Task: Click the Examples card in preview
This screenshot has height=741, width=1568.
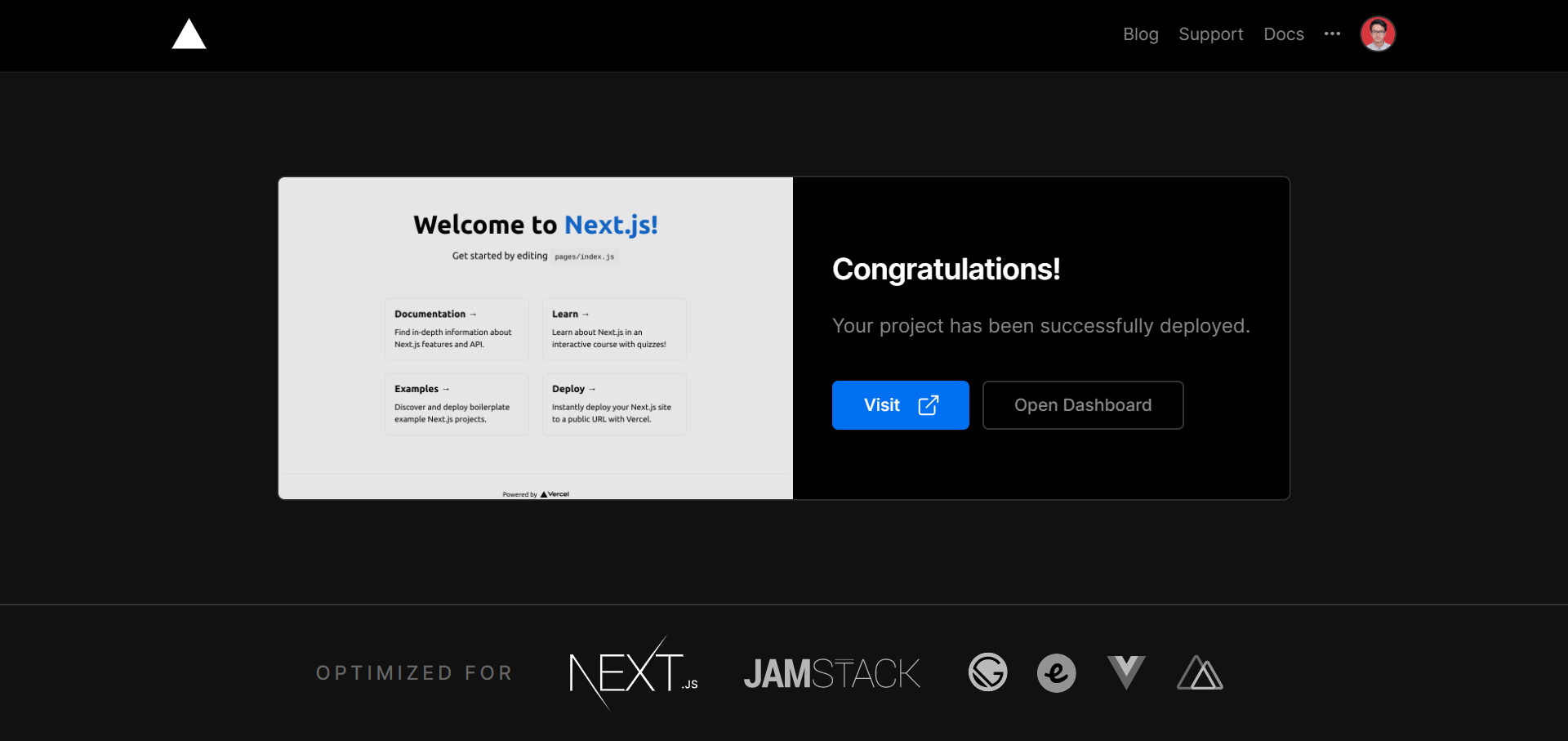Action: point(457,404)
